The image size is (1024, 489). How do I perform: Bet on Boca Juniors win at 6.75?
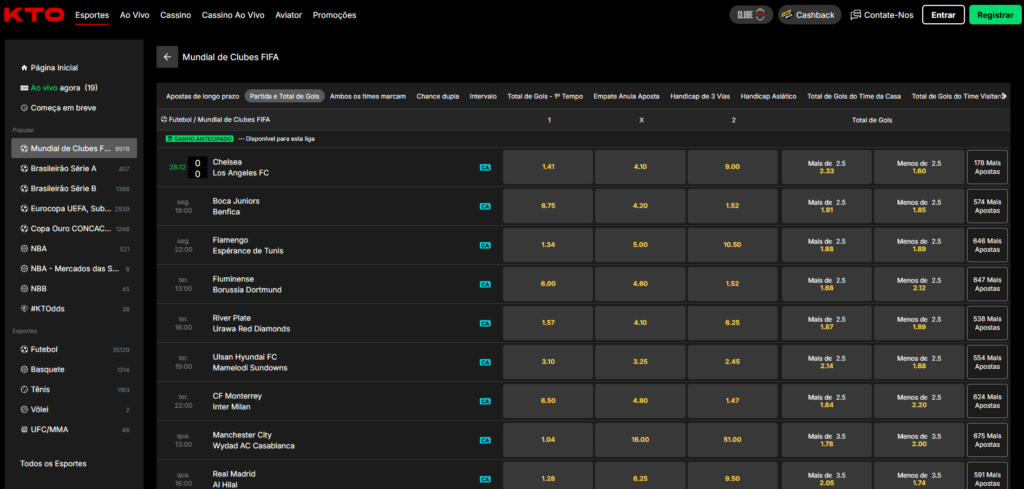pos(548,206)
